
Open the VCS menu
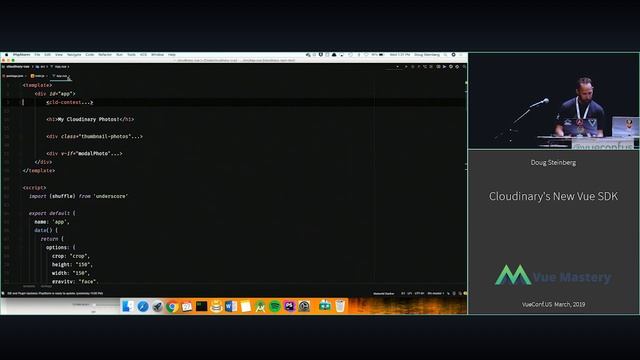point(143,55)
